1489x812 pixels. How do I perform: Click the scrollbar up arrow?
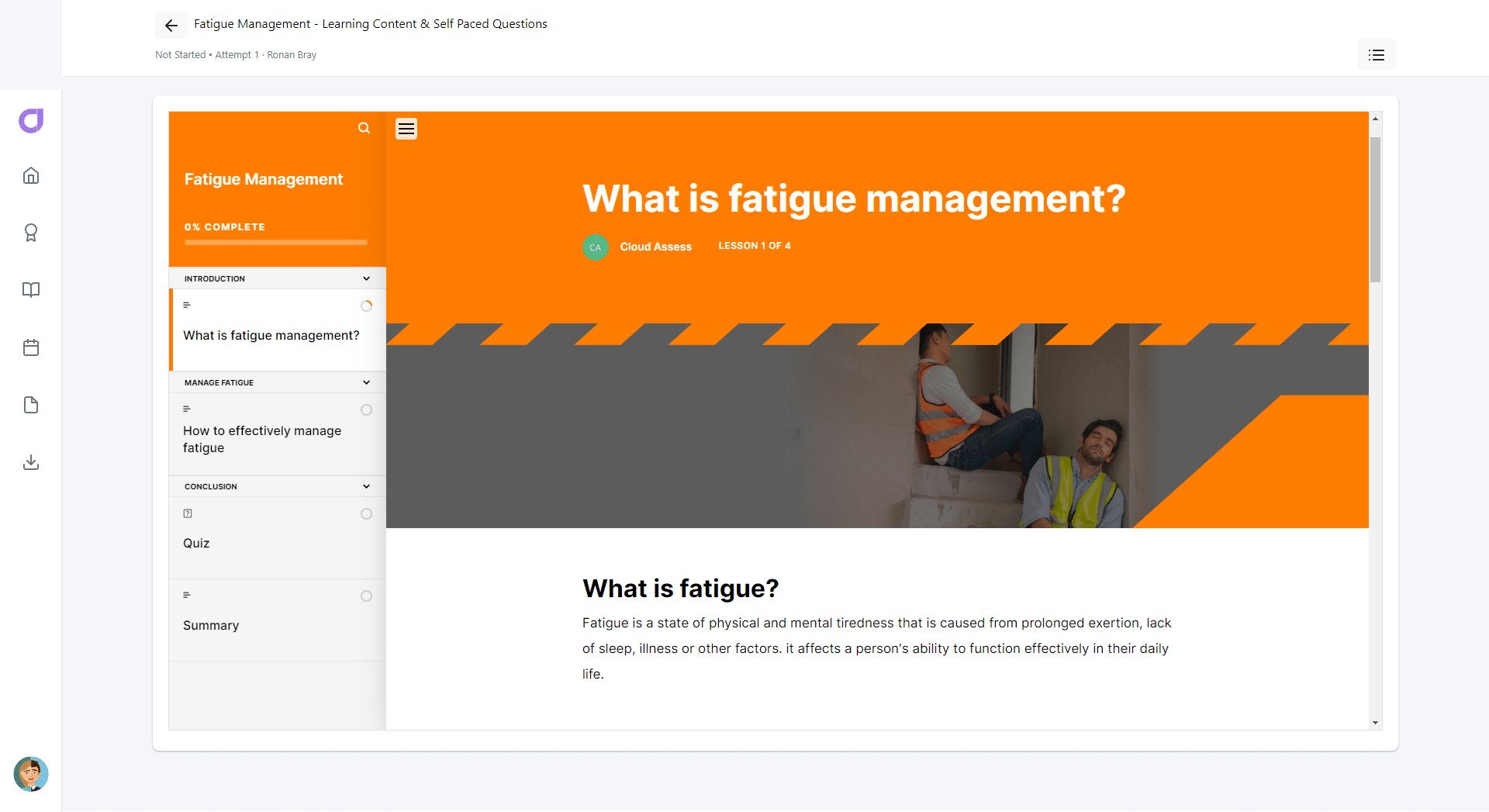tap(1375, 119)
